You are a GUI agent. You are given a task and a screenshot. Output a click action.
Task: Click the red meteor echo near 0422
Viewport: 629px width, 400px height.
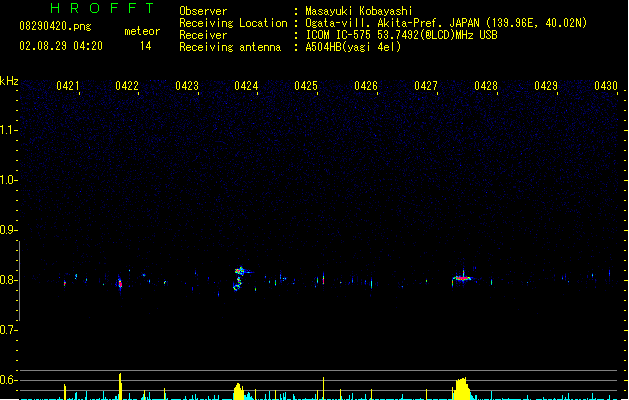(120, 283)
